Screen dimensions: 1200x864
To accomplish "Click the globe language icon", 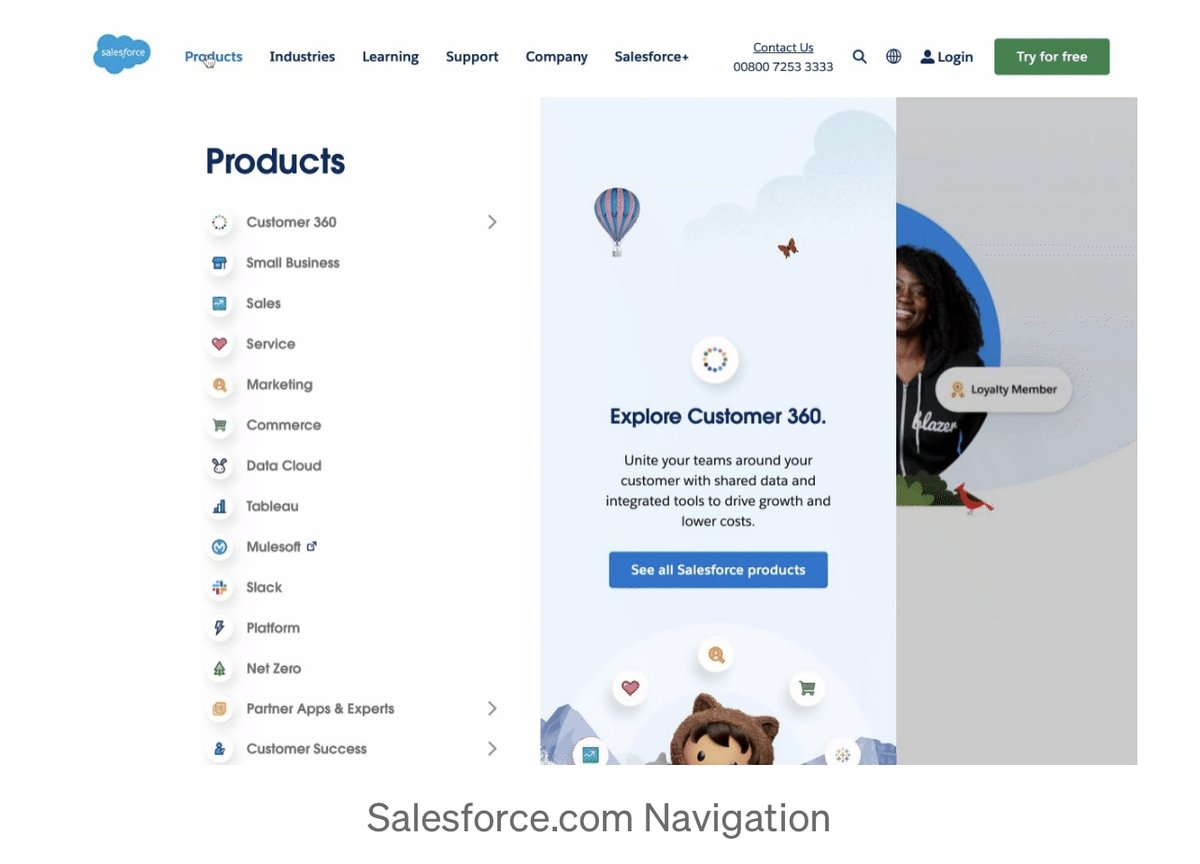I will tap(894, 57).
